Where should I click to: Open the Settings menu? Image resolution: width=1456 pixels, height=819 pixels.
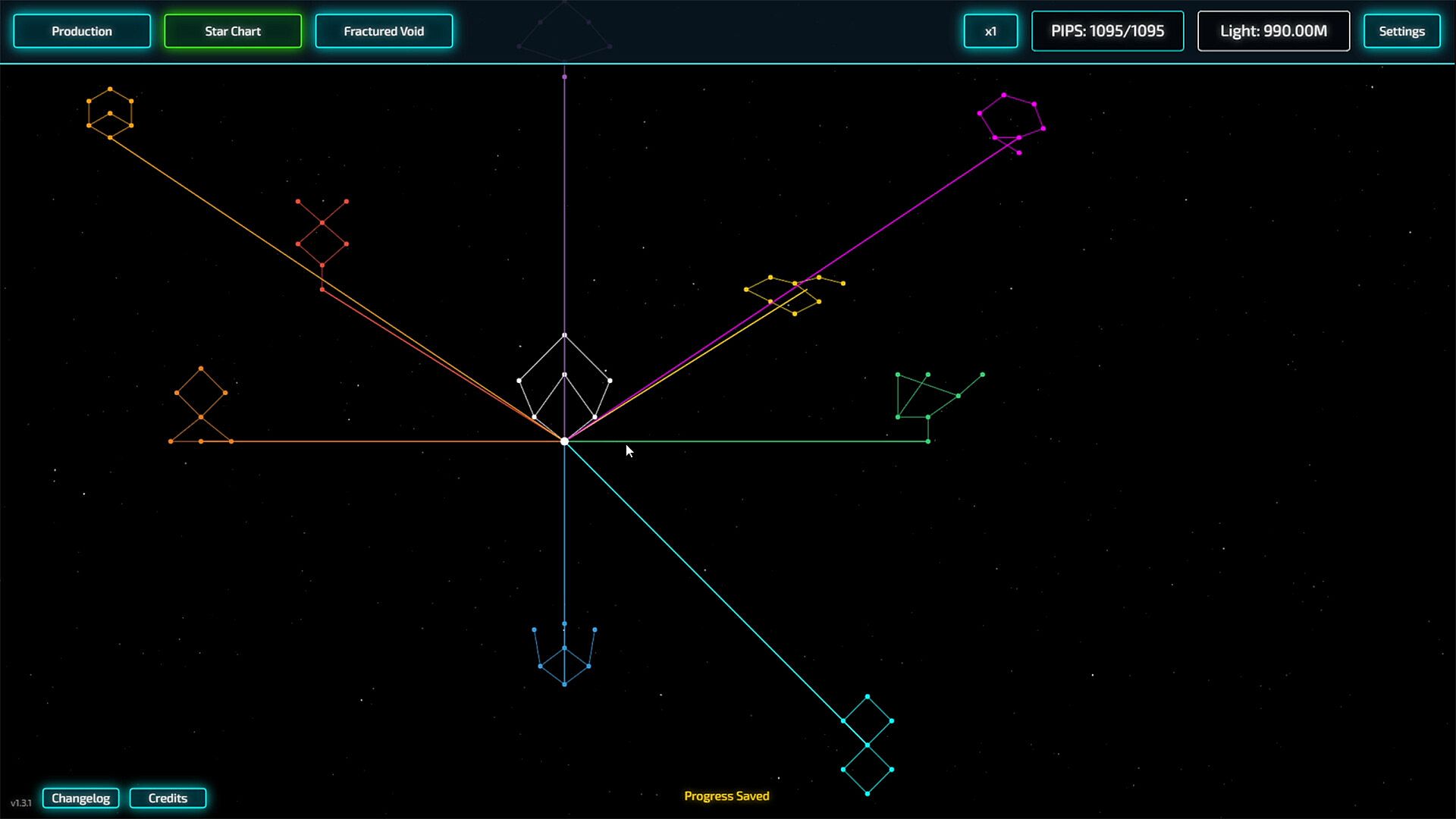pos(1401,31)
